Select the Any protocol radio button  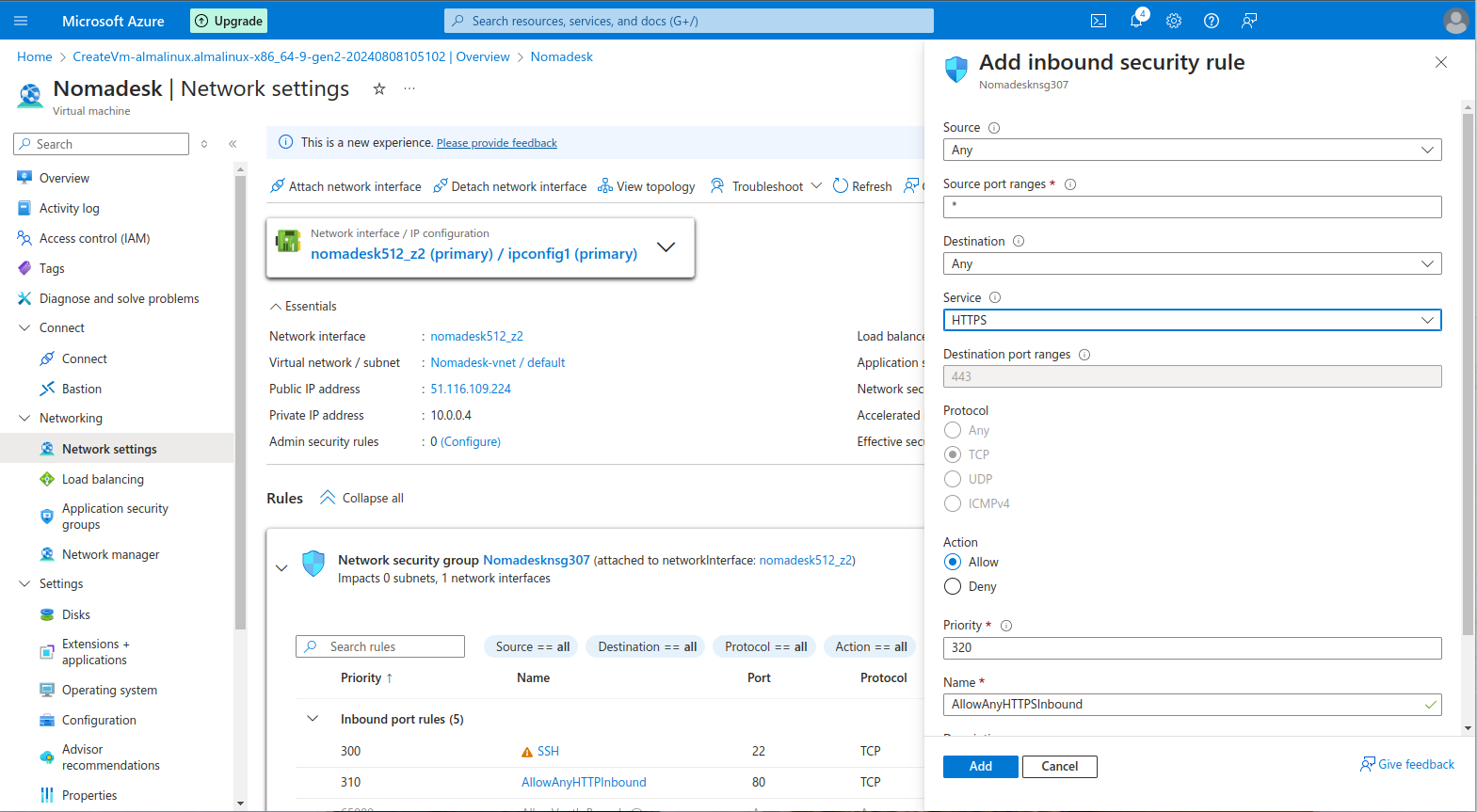953,430
